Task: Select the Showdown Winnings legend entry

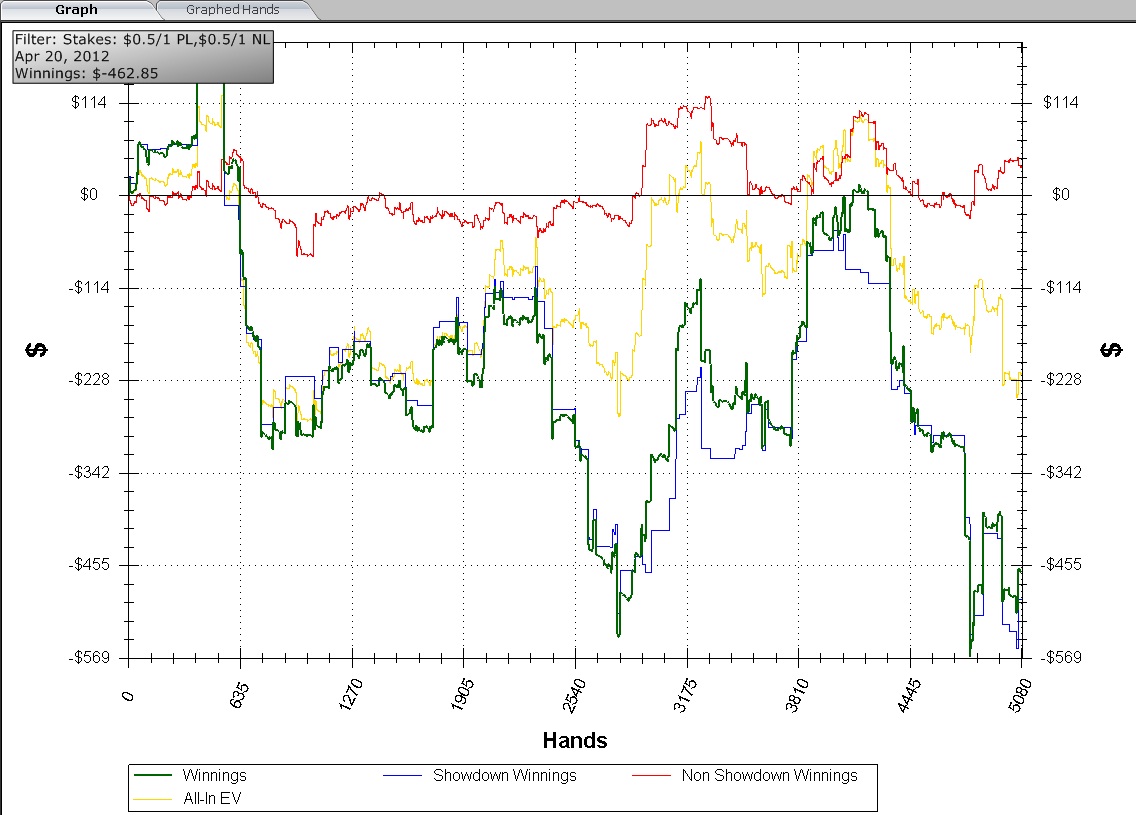Action: [504, 775]
